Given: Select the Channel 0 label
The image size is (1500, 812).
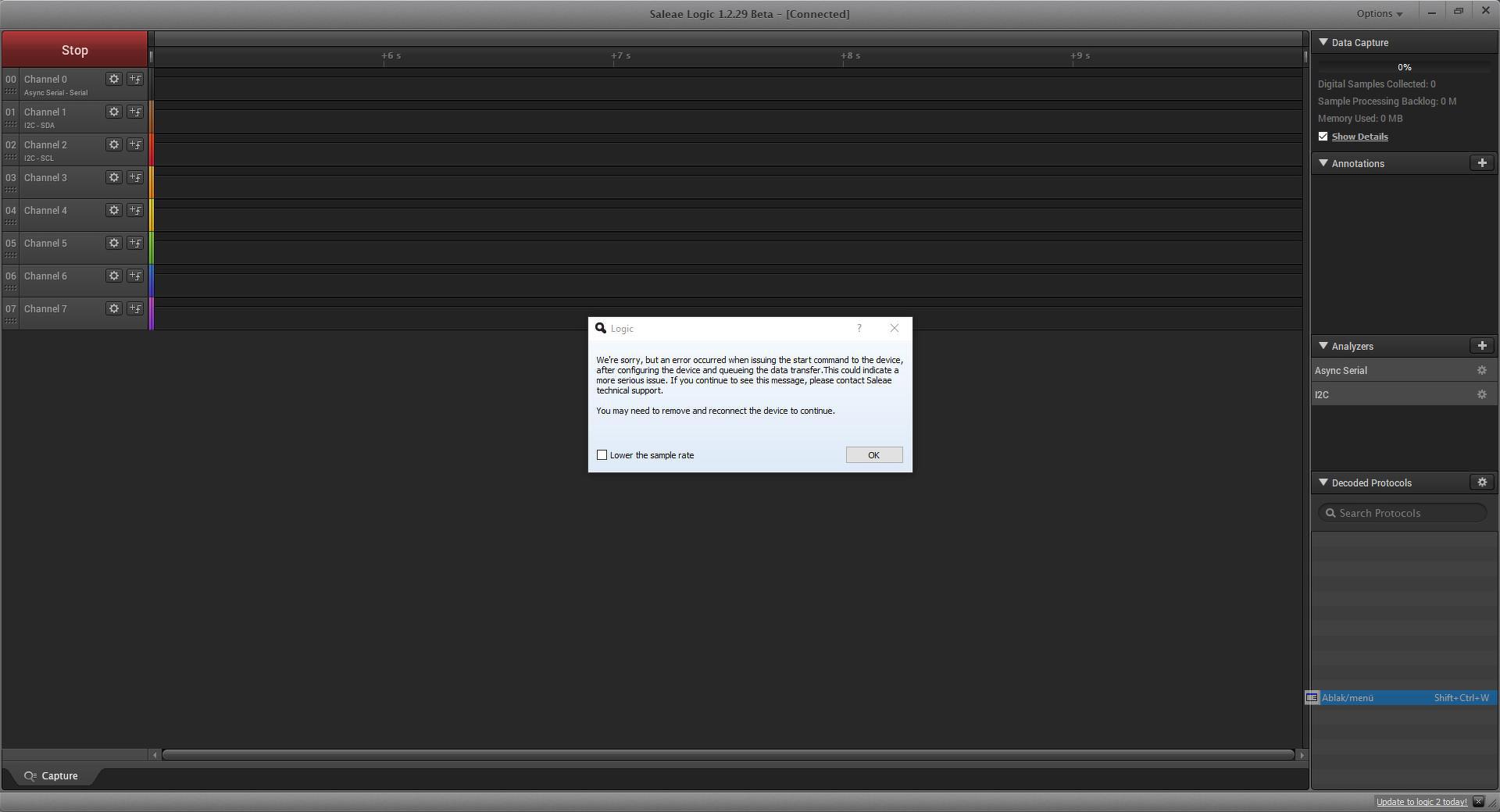Looking at the screenshot, I should click(x=45, y=79).
